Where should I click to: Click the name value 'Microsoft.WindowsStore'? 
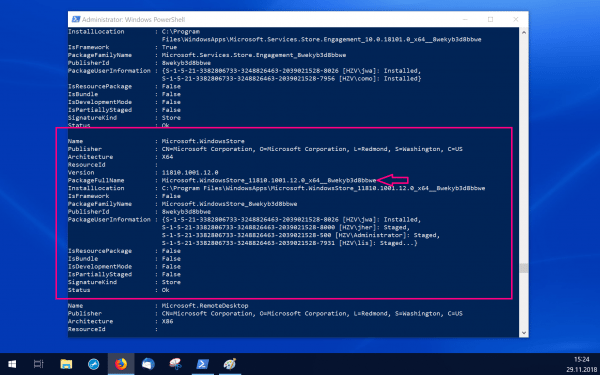click(x=203, y=141)
